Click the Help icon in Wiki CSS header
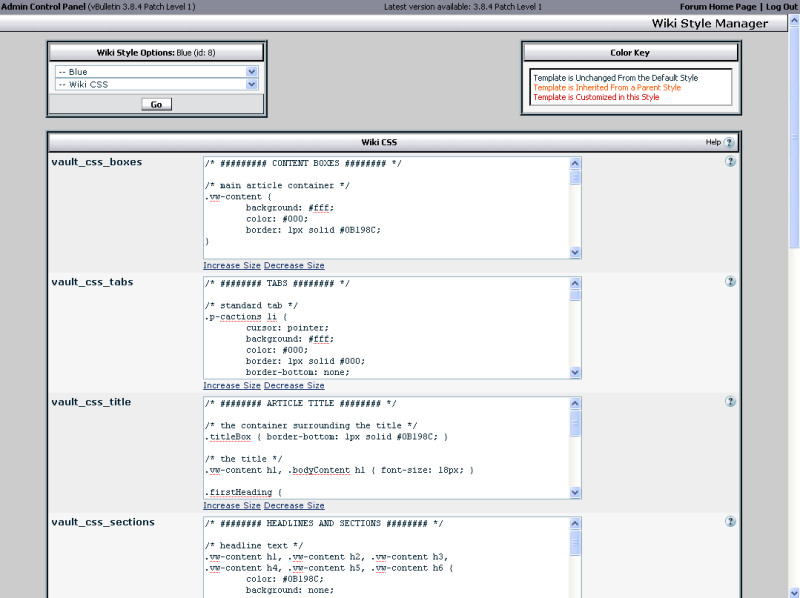The image size is (800, 598). pyautogui.click(x=729, y=143)
